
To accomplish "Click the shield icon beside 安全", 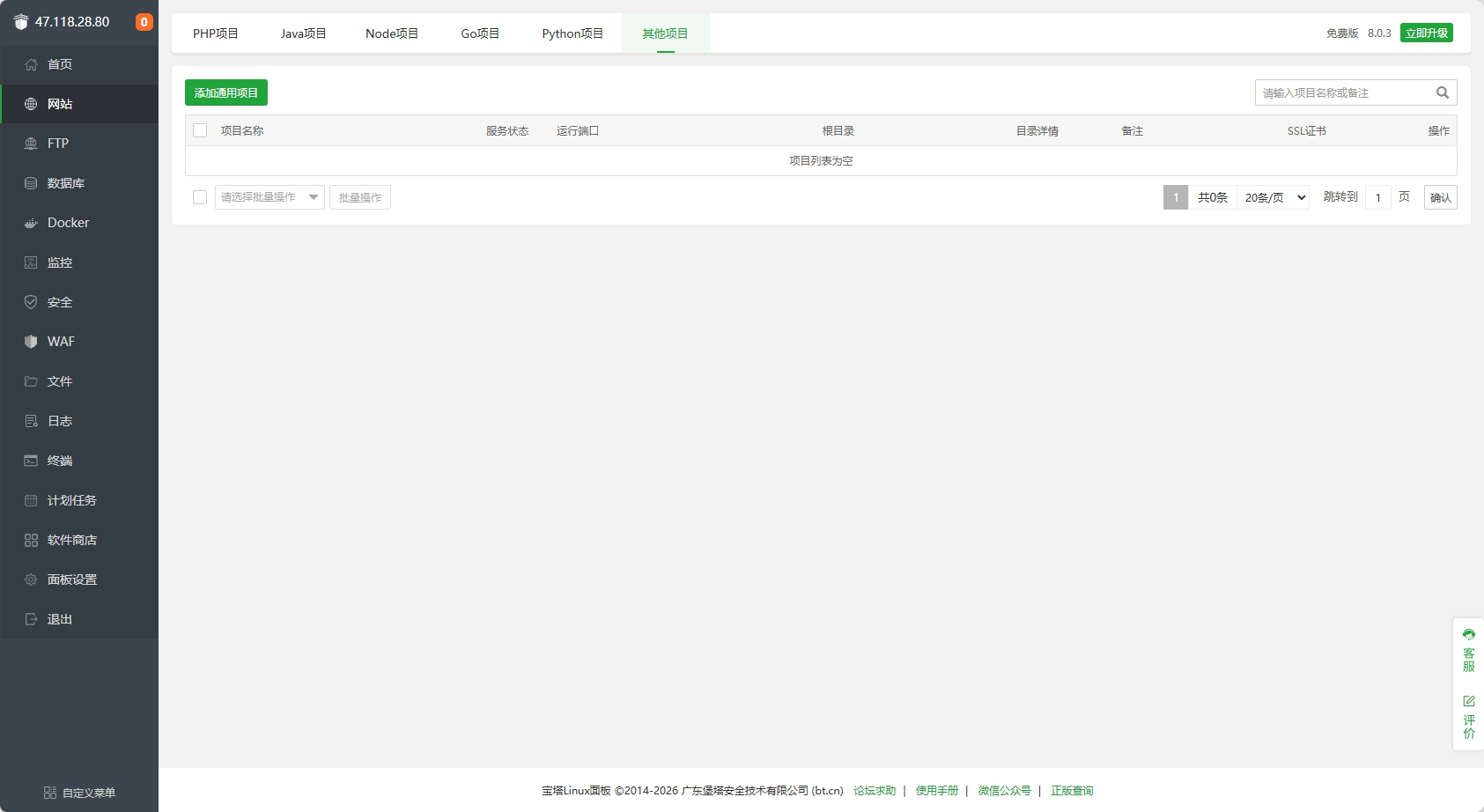I will click(x=31, y=302).
